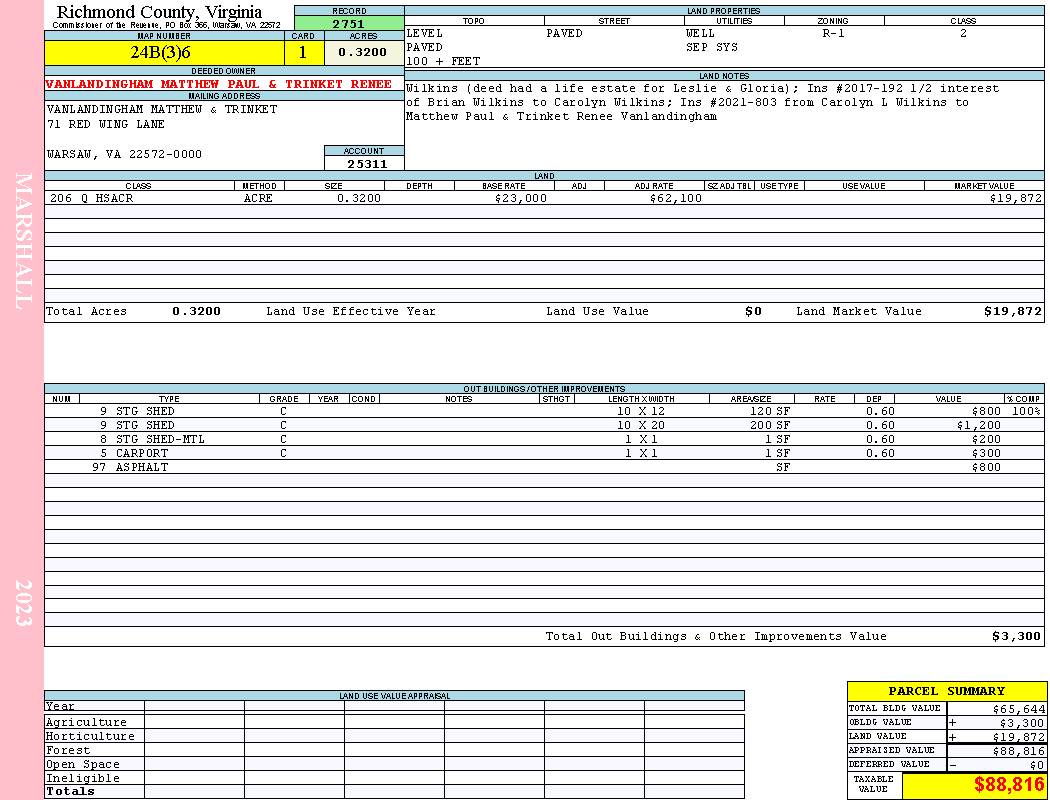Click account number 25311
The image size is (1050, 800).
(367, 164)
